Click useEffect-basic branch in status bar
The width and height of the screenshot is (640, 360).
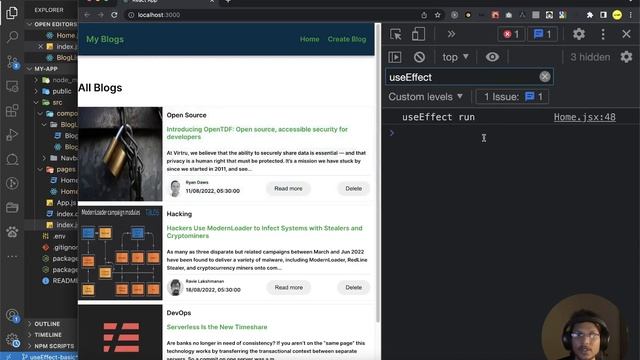point(49,357)
